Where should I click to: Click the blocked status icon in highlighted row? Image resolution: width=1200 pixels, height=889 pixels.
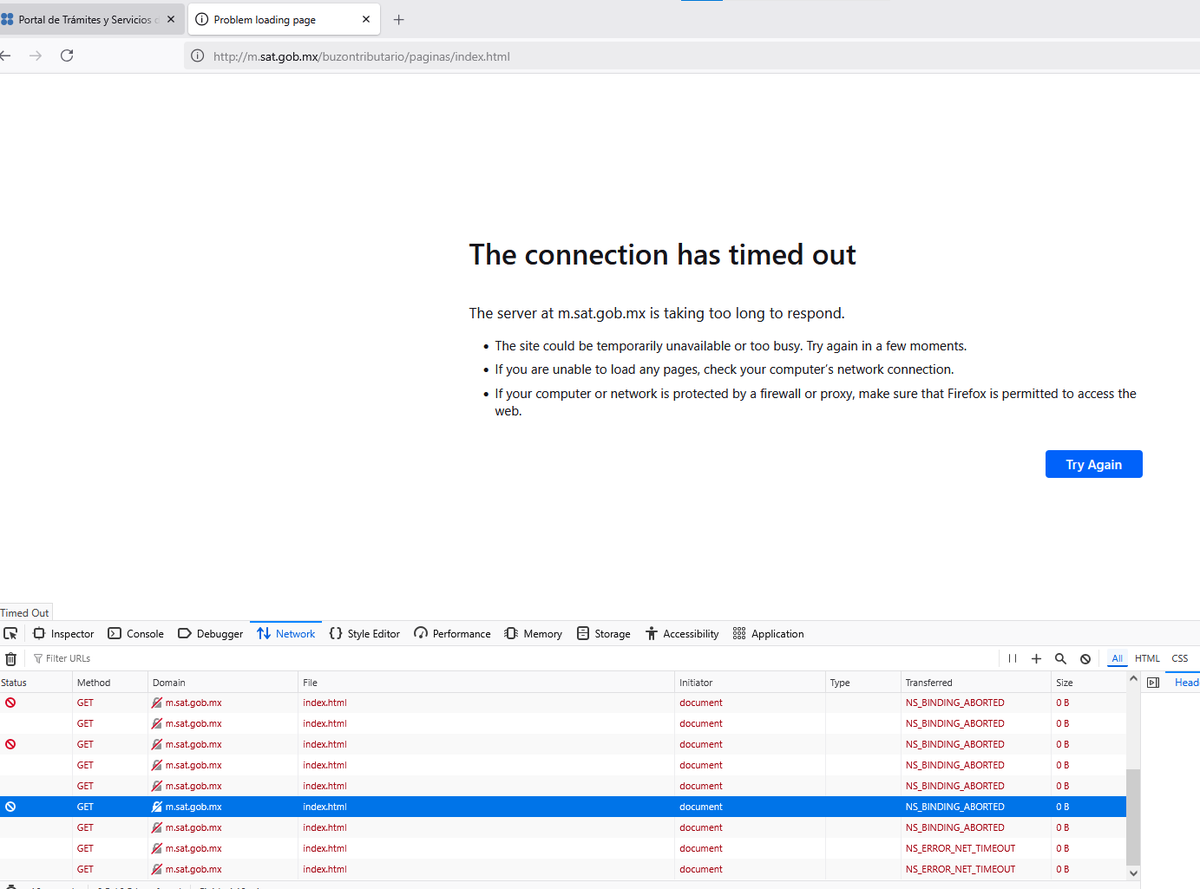pos(10,807)
